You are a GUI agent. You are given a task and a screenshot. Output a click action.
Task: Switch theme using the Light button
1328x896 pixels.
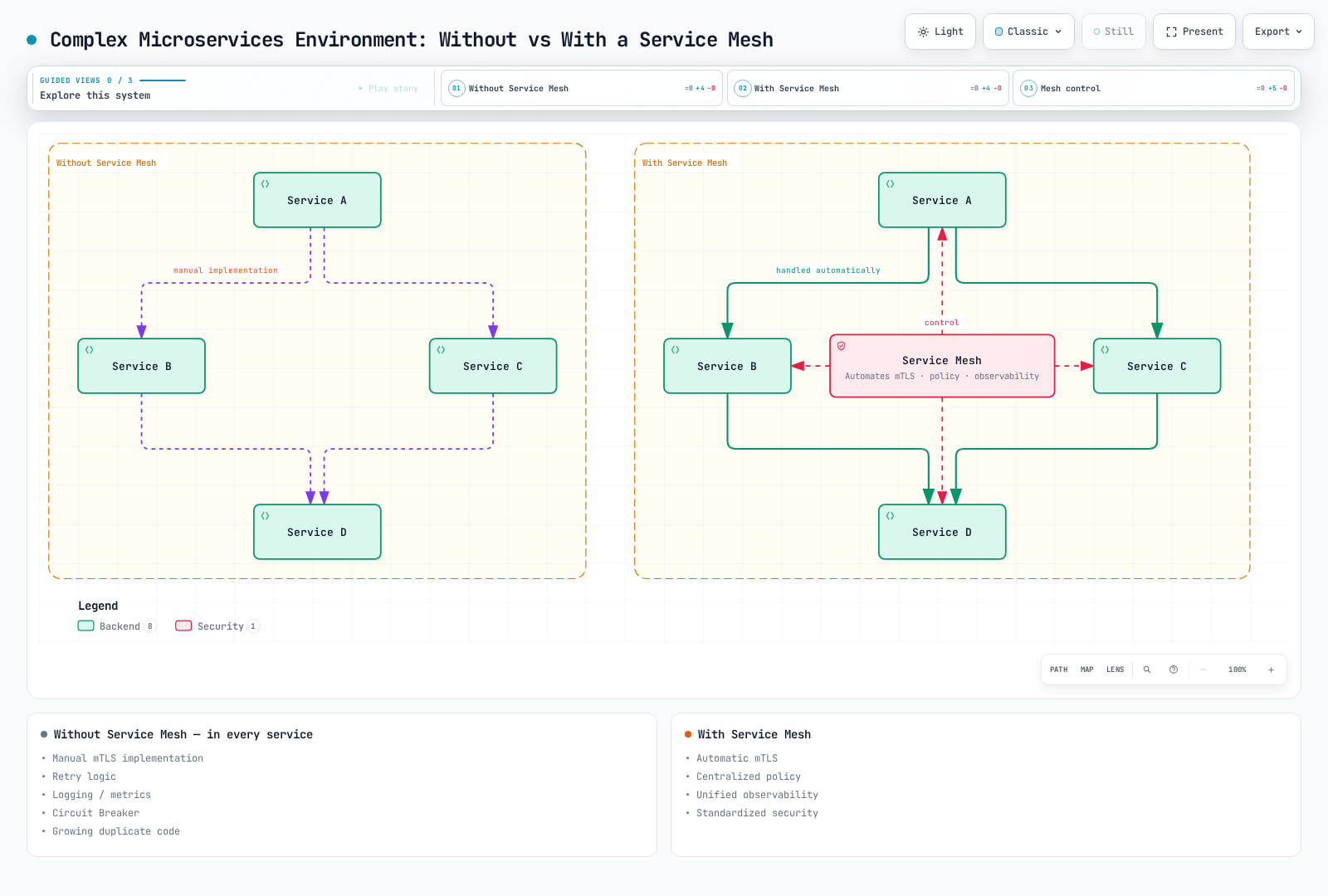[940, 32]
